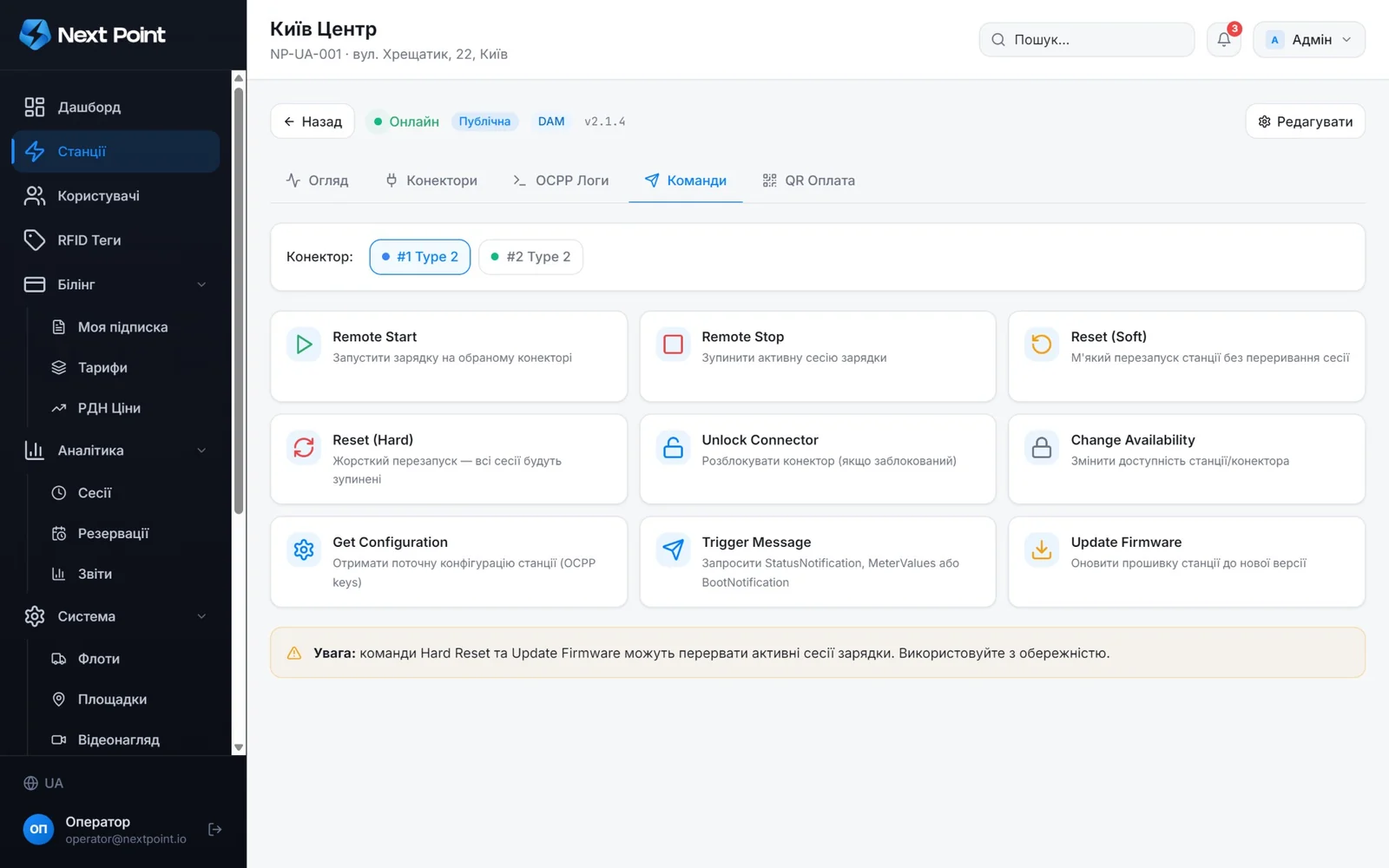Click the Remote Start play icon
This screenshot has height=868, width=1389.
[304, 345]
